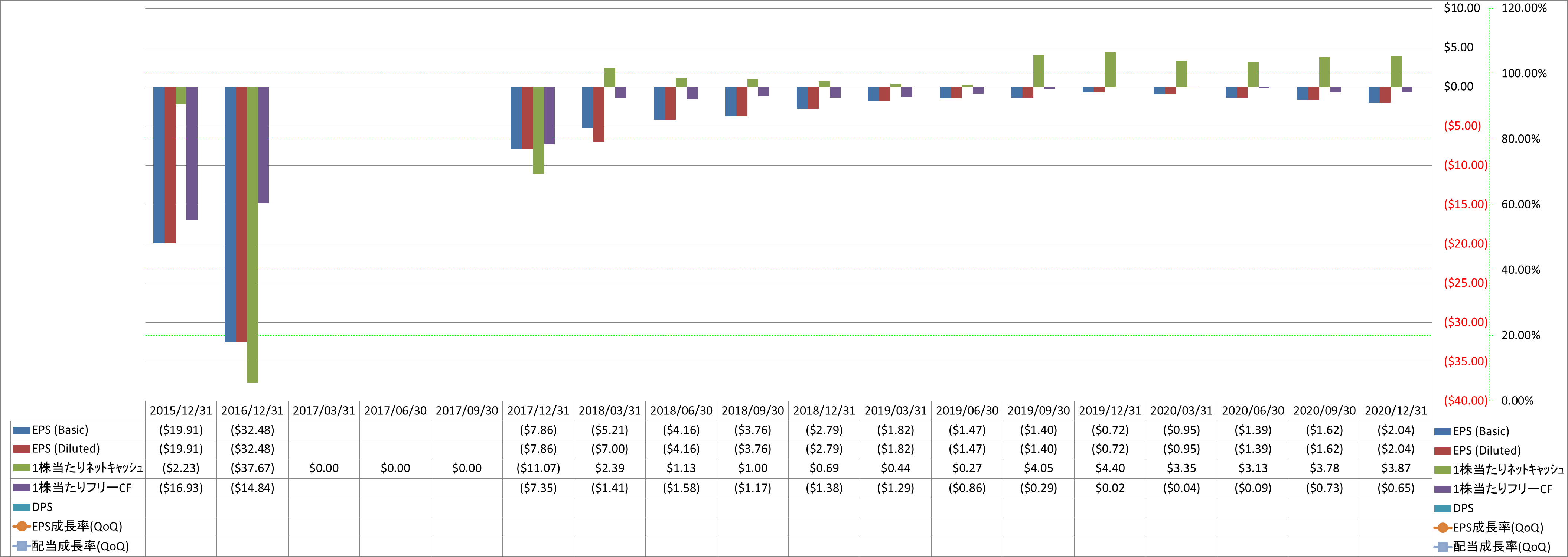Click the 2019/03/31 column header

click(x=896, y=411)
